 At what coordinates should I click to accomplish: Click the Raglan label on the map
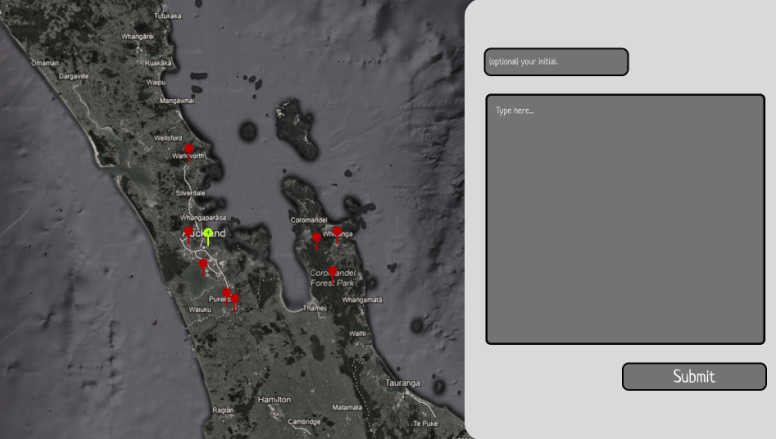(x=223, y=410)
